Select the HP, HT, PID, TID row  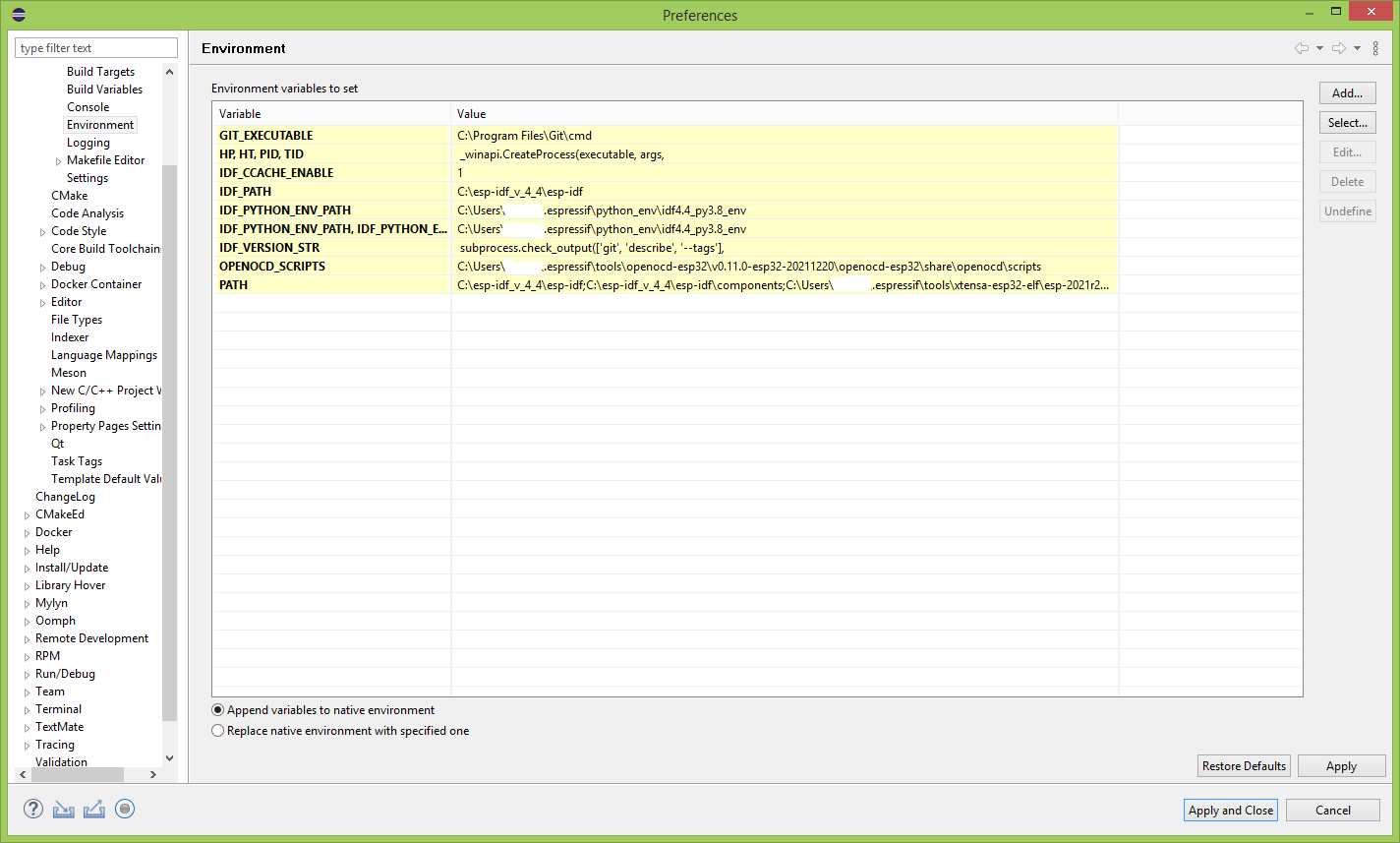coord(666,153)
